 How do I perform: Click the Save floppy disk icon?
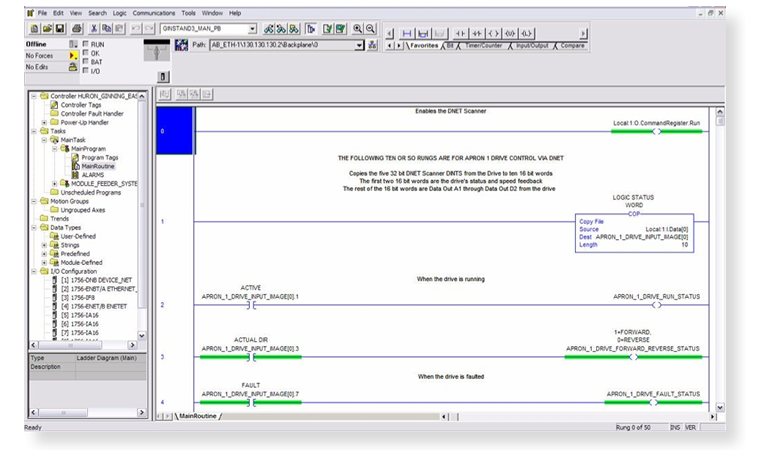60,29
